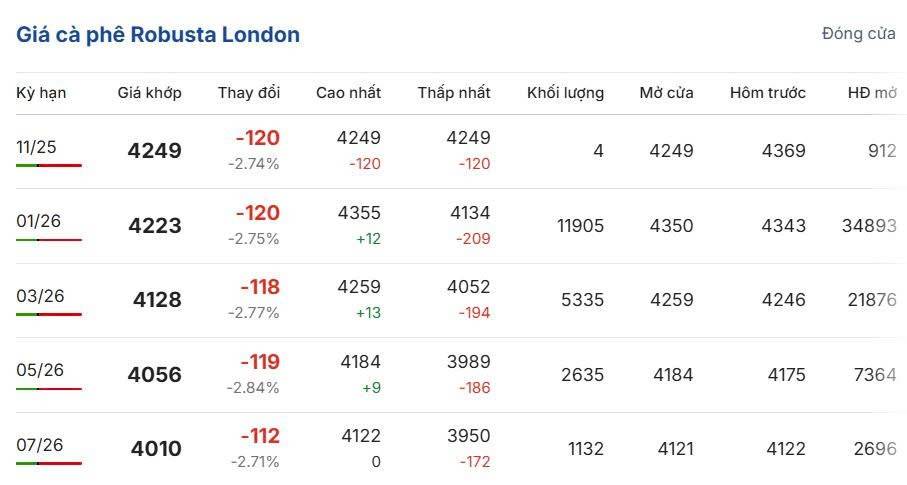The image size is (907, 485).
Task: Select the 'Cao nhất' column header
Action: click(x=348, y=93)
